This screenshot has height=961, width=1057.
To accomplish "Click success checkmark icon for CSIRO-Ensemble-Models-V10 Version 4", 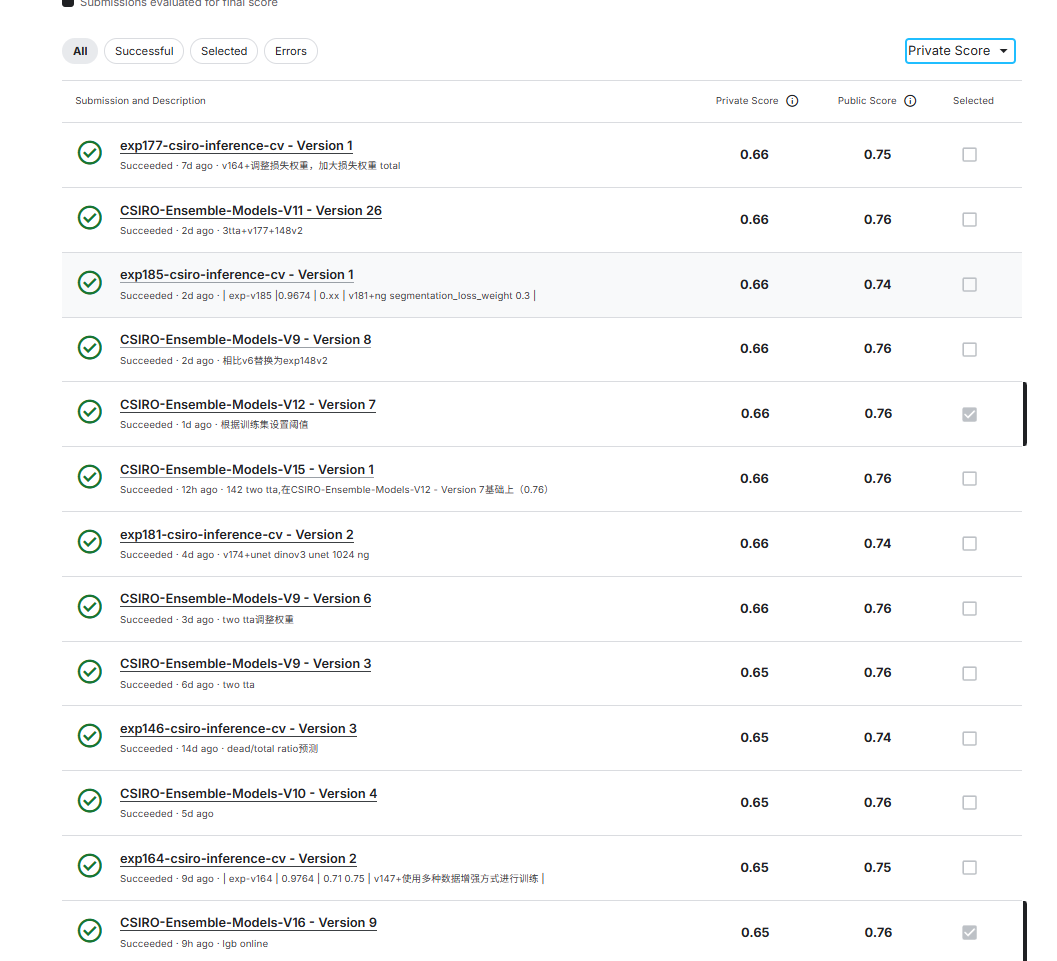I will [x=90, y=801].
